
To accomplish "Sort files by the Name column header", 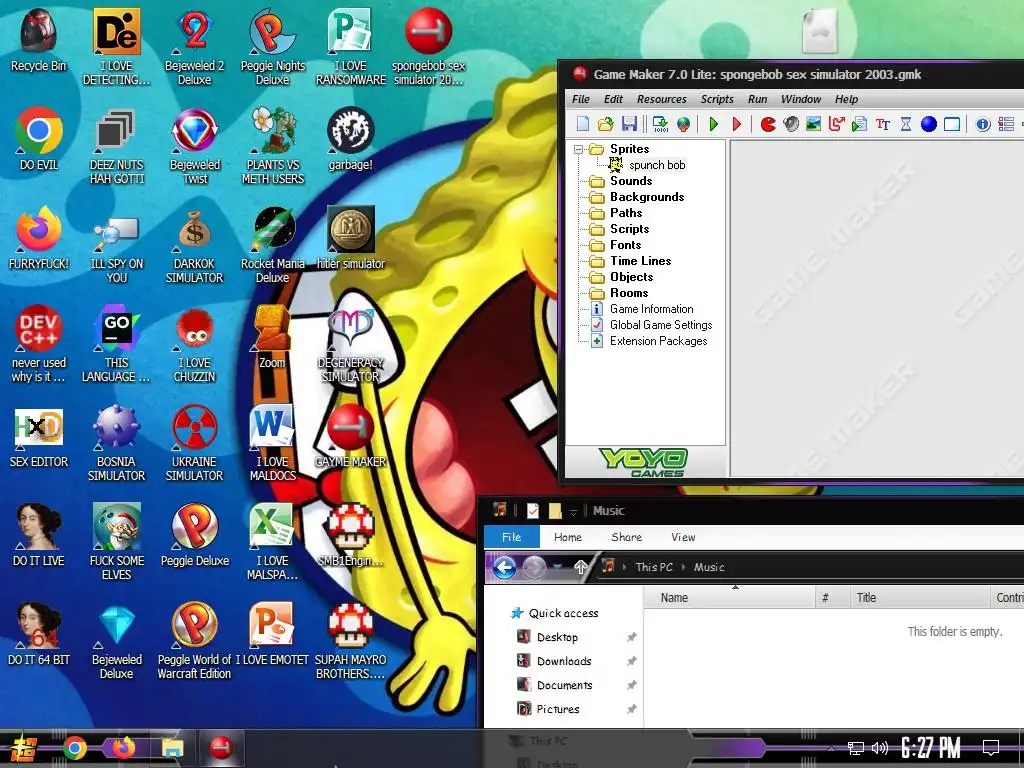I will tap(729, 598).
